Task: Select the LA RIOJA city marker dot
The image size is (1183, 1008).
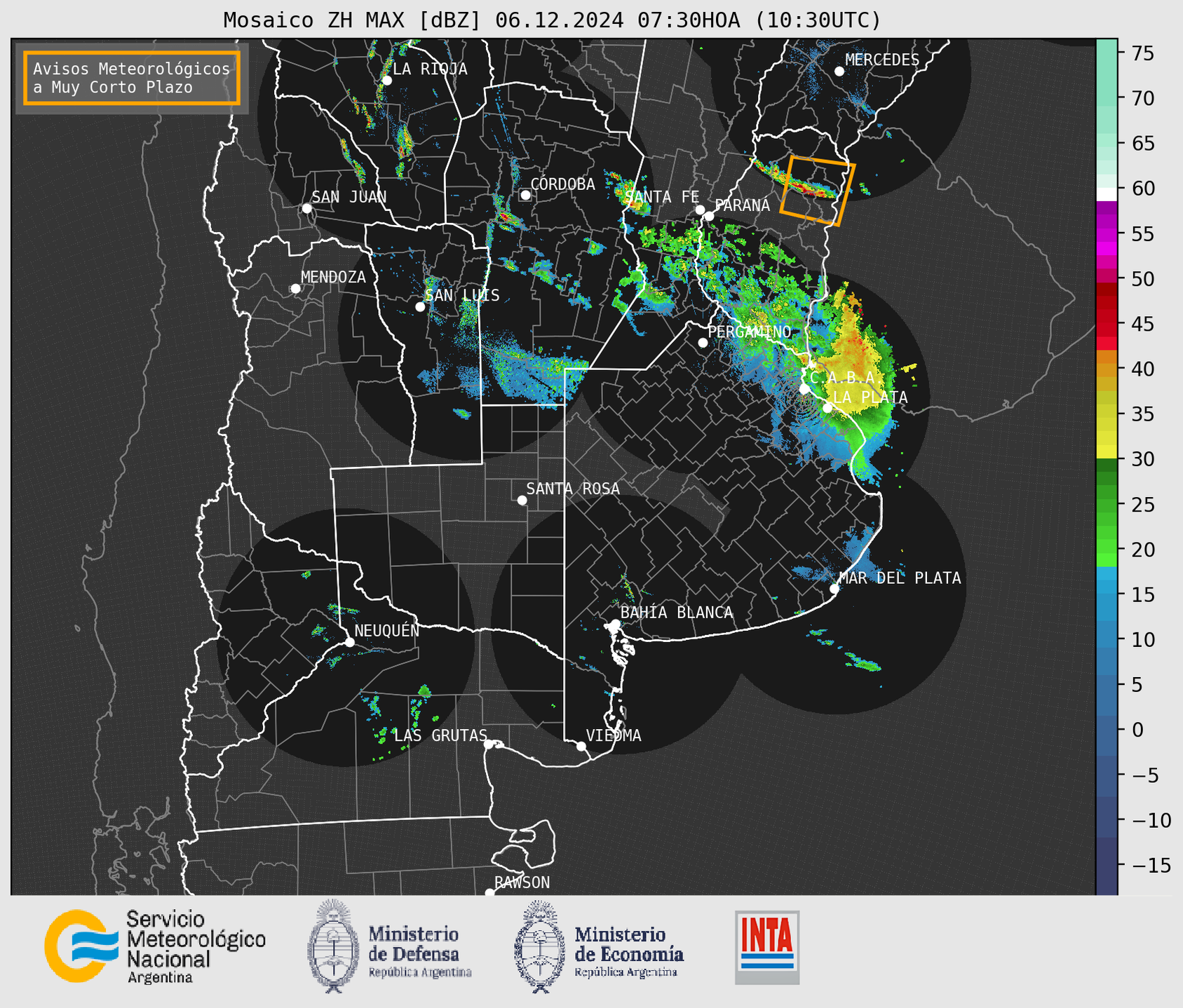Action: pos(386,81)
